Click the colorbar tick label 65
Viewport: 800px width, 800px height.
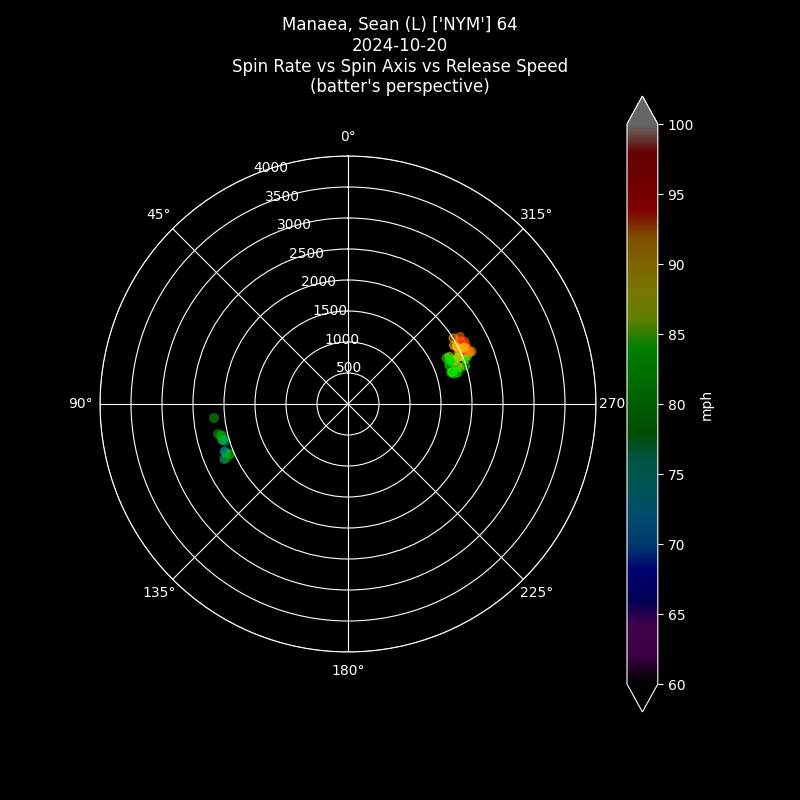point(676,615)
